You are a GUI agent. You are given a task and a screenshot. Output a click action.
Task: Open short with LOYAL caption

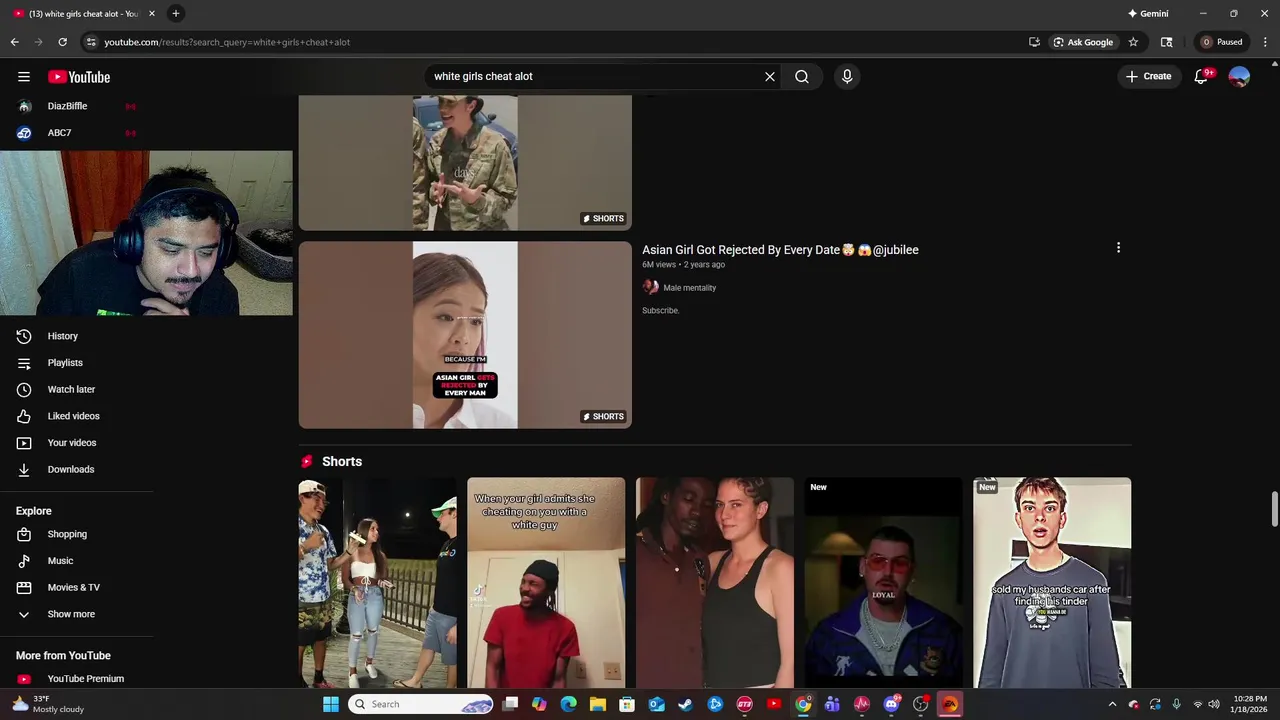tap(883, 582)
